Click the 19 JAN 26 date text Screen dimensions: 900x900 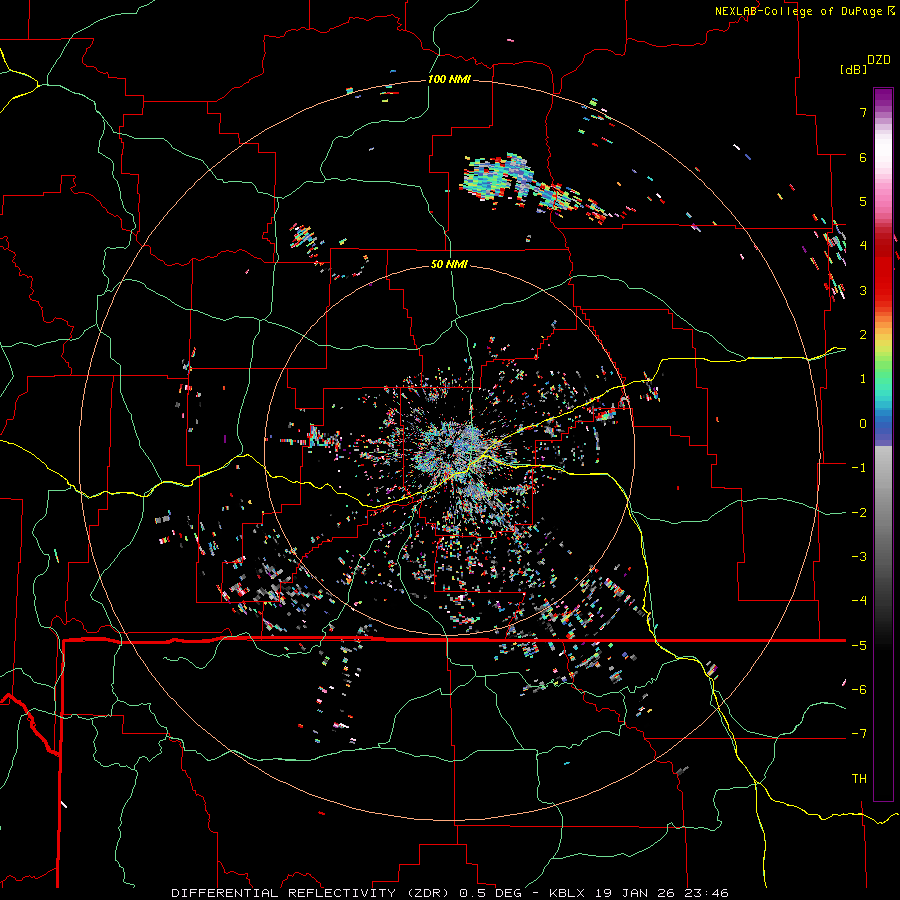pyautogui.click(x=635, y=893)
